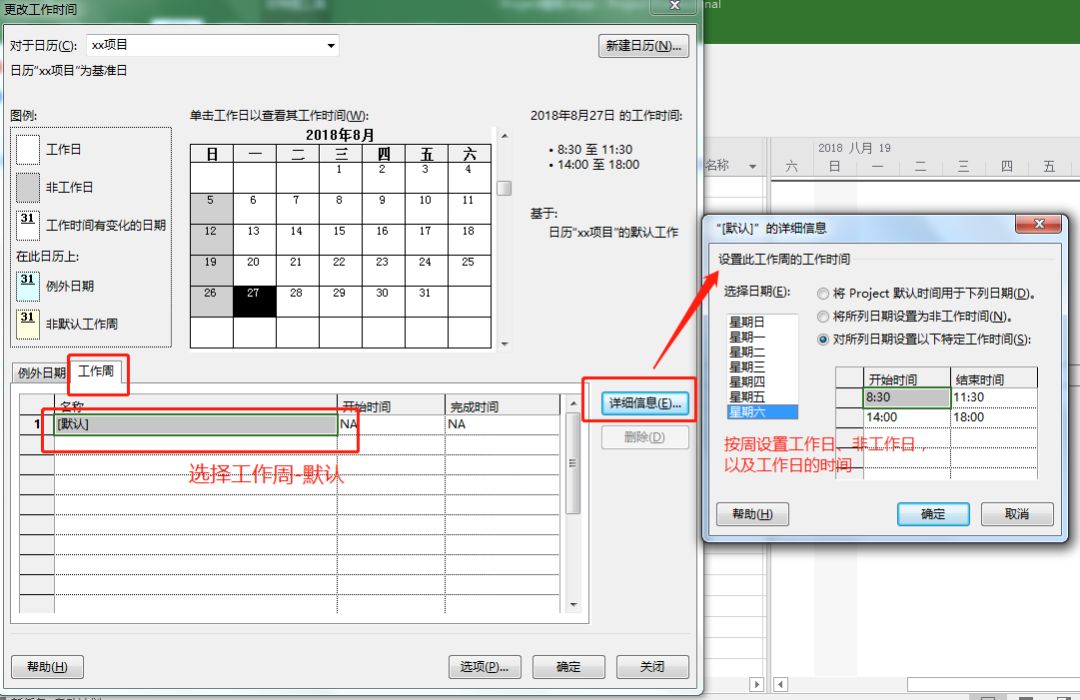This screenshot has width=1080, height=700.
Task: Select 将 Project 默认时间用于下列日期 radio option
Action: pyautogui.click(x=822, y=294)
